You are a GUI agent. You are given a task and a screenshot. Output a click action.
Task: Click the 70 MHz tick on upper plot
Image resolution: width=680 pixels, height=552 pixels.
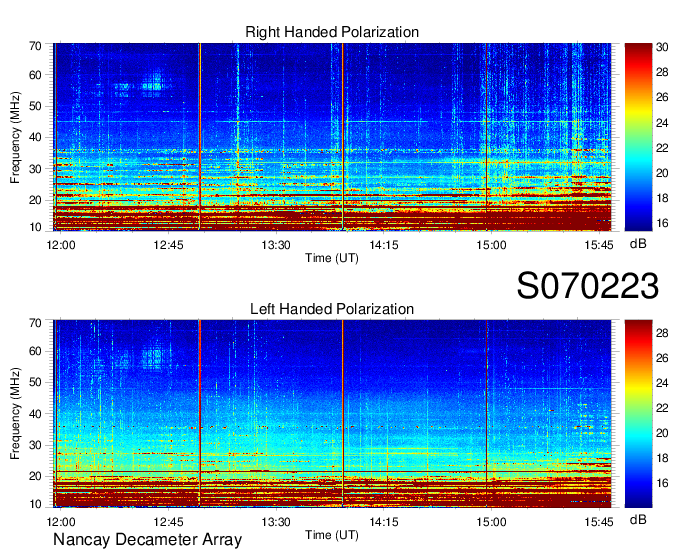tap(35, 46)
